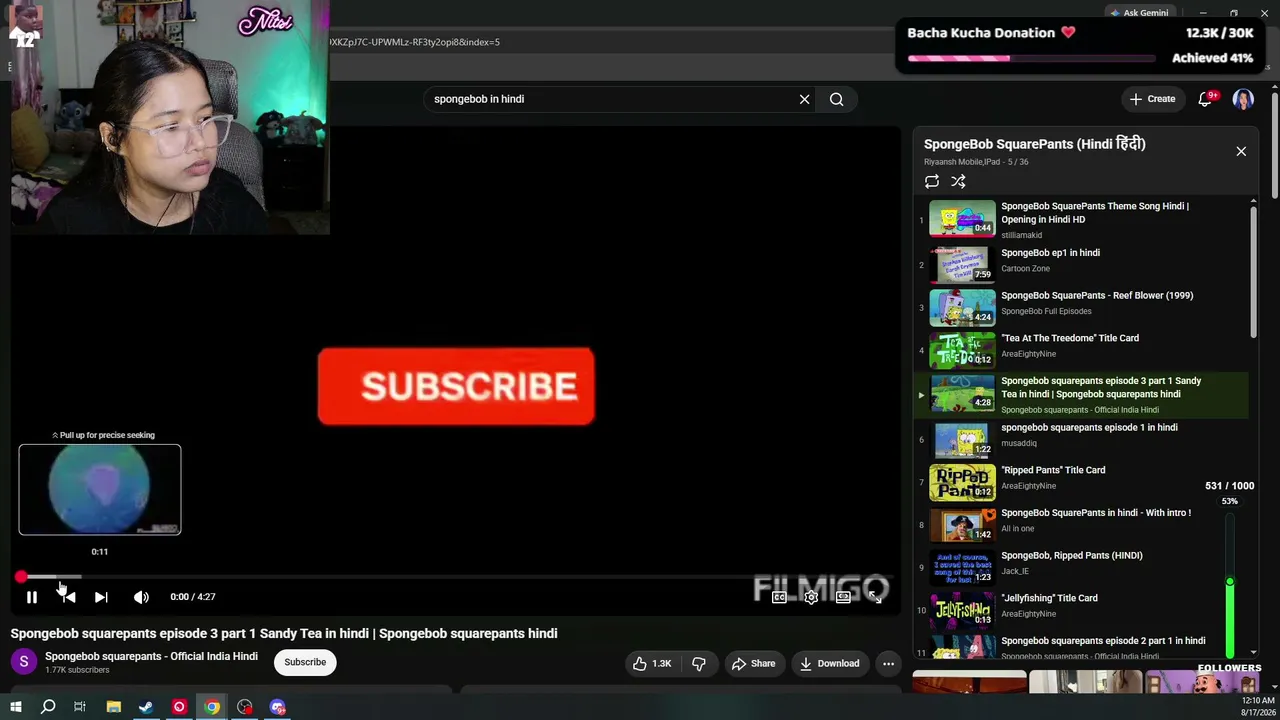Screen dimensions: 1280x720
Task: Switch to theater mode view
Action: click(x=843, y=597)
